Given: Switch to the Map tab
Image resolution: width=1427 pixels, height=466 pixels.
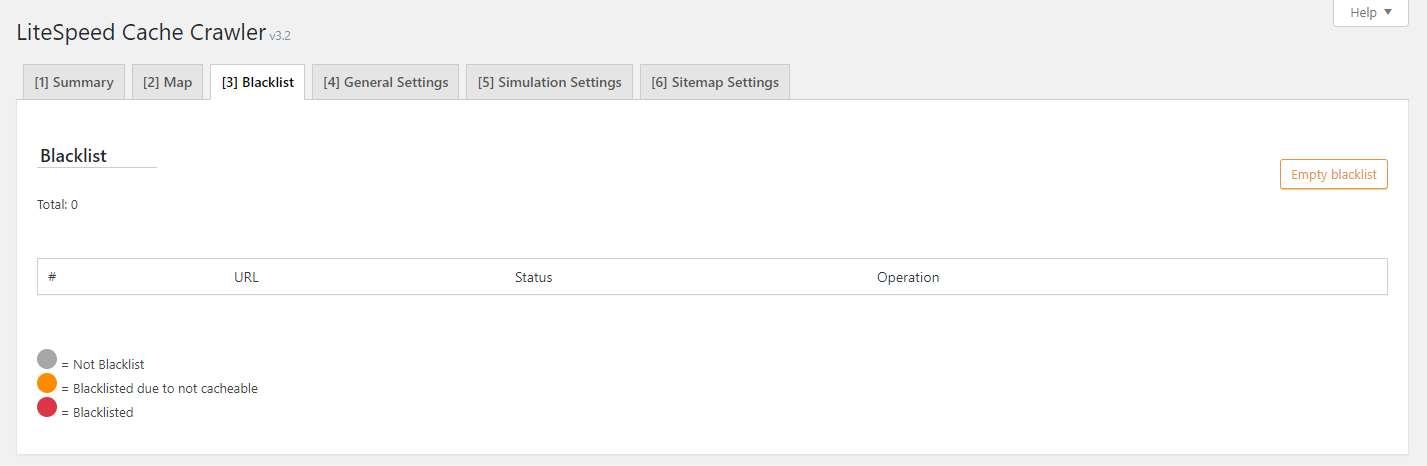Looking at the screenshot, I should coord(167,82).
